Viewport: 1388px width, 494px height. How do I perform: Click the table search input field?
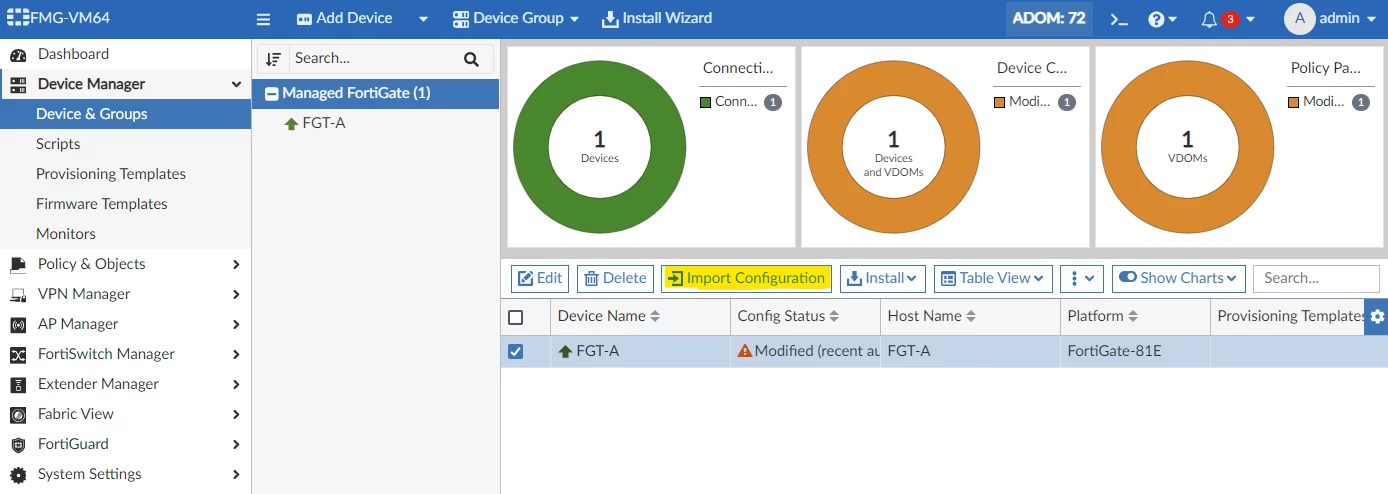click(x=1316, y=278)
